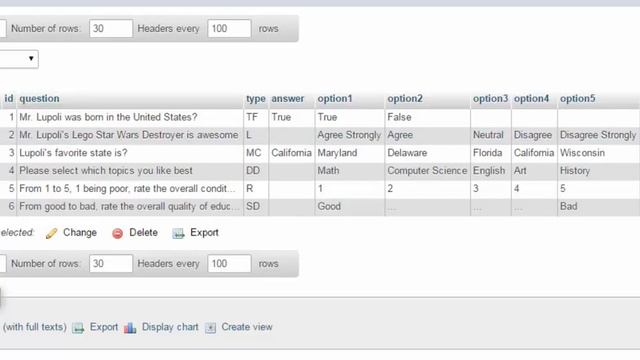Click the 'From good to bad' question cell

coord(129,207)
